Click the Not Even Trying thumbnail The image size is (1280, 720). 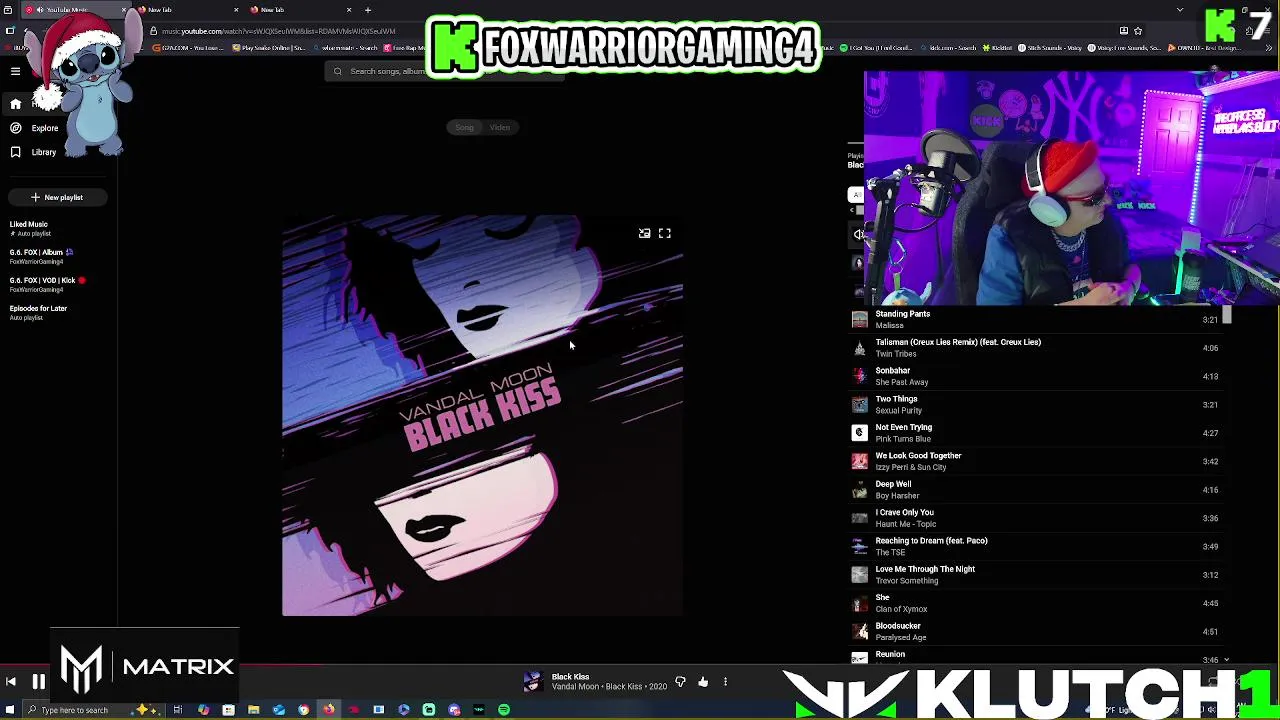(x=859, y=433)
